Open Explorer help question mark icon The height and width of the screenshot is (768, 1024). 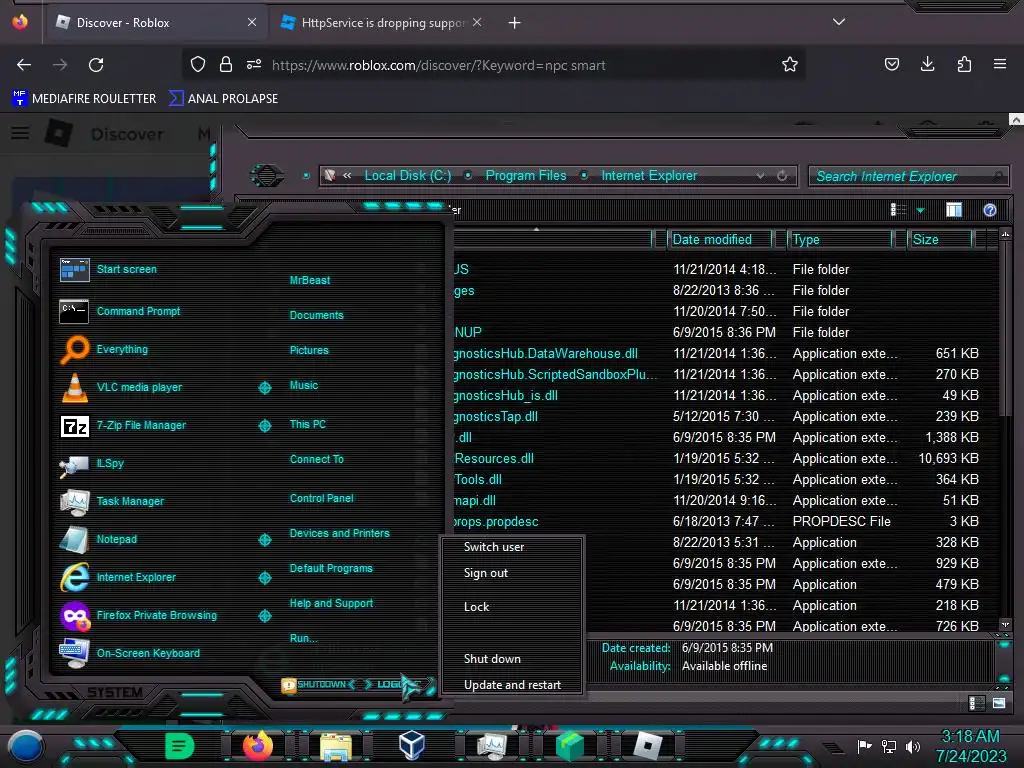990,210
